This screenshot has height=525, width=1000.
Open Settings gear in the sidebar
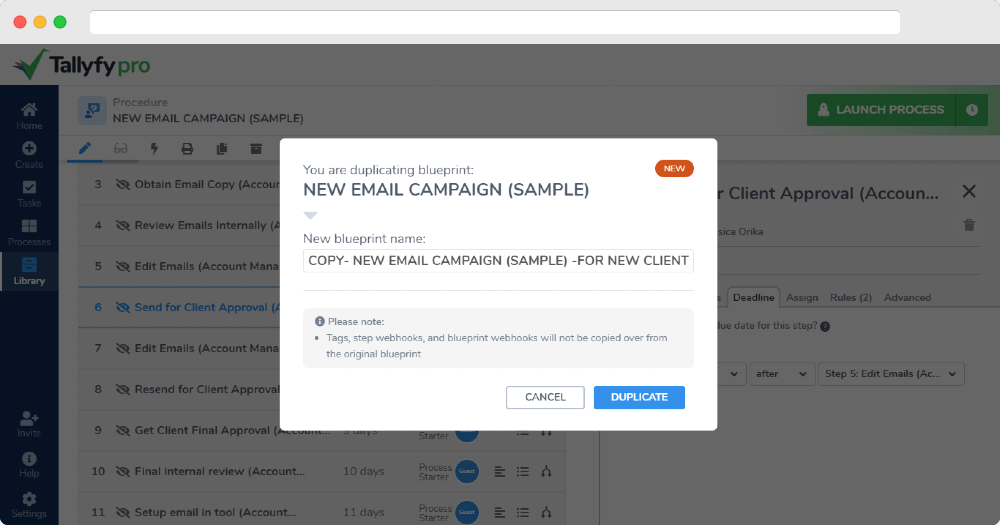(x=29, y=505)
